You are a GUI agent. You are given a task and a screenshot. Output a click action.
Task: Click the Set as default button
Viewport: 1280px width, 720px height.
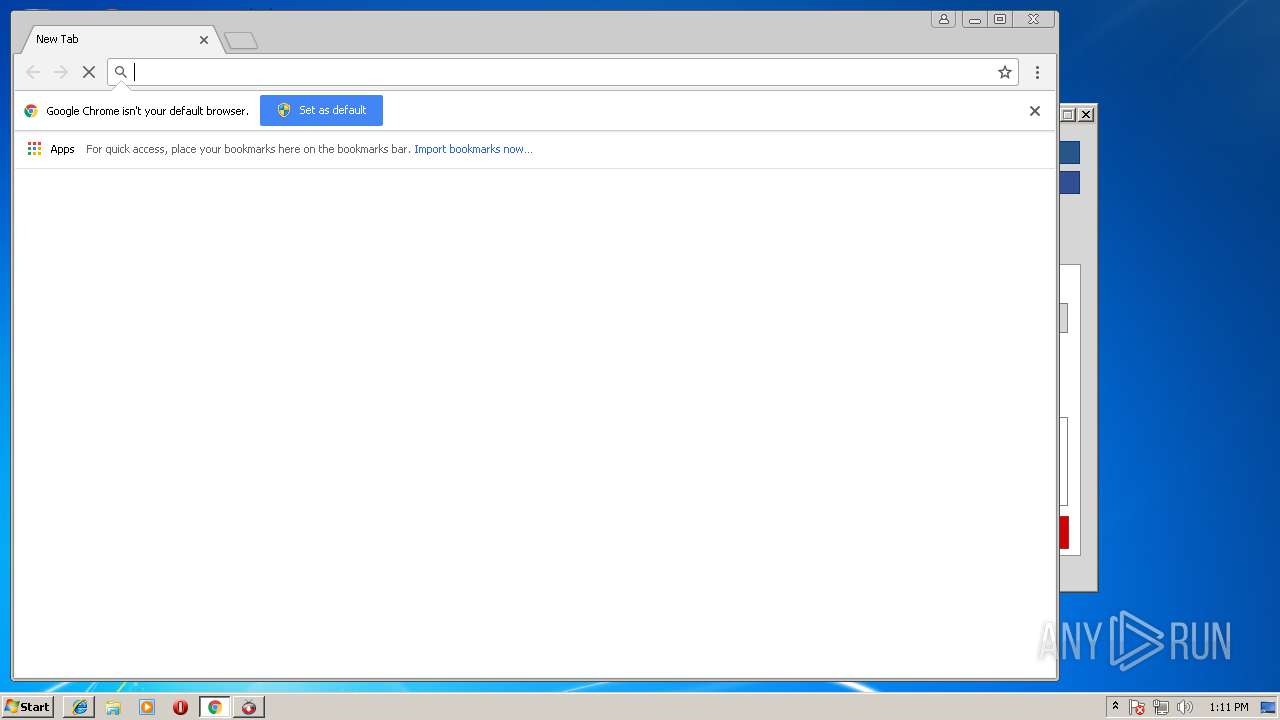click(x=321, y=110)
